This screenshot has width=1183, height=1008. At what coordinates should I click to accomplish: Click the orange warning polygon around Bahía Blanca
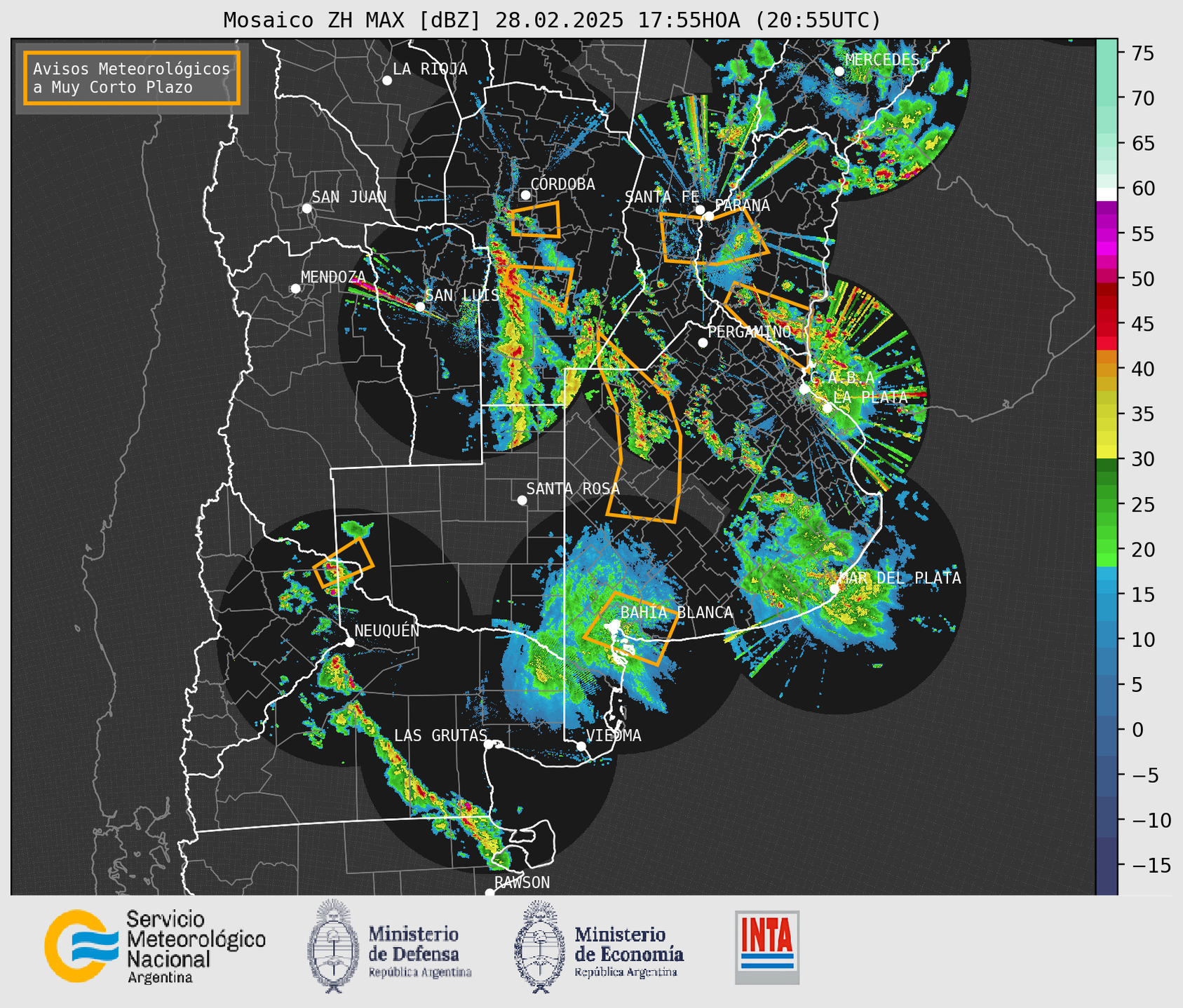point(630,629)
